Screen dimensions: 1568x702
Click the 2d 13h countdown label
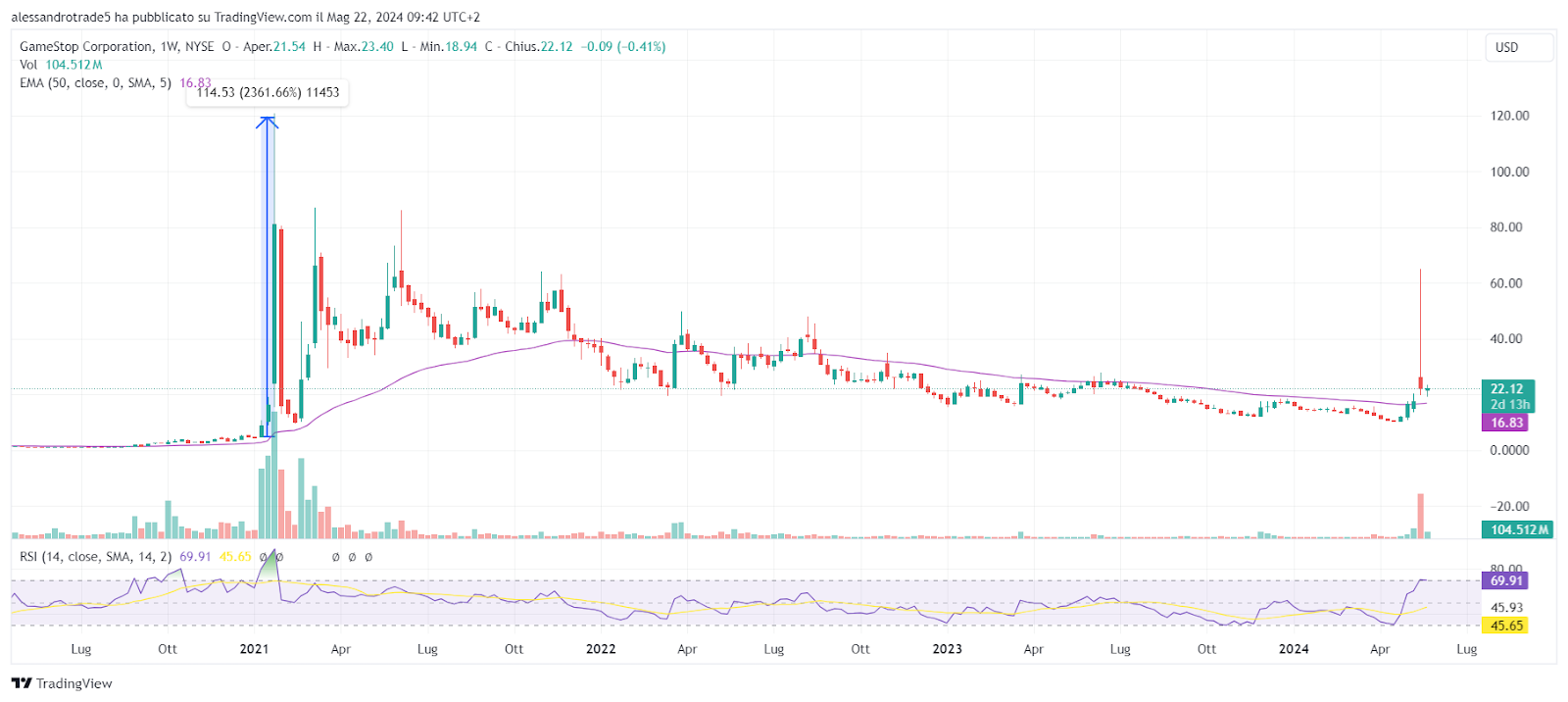1509,404
